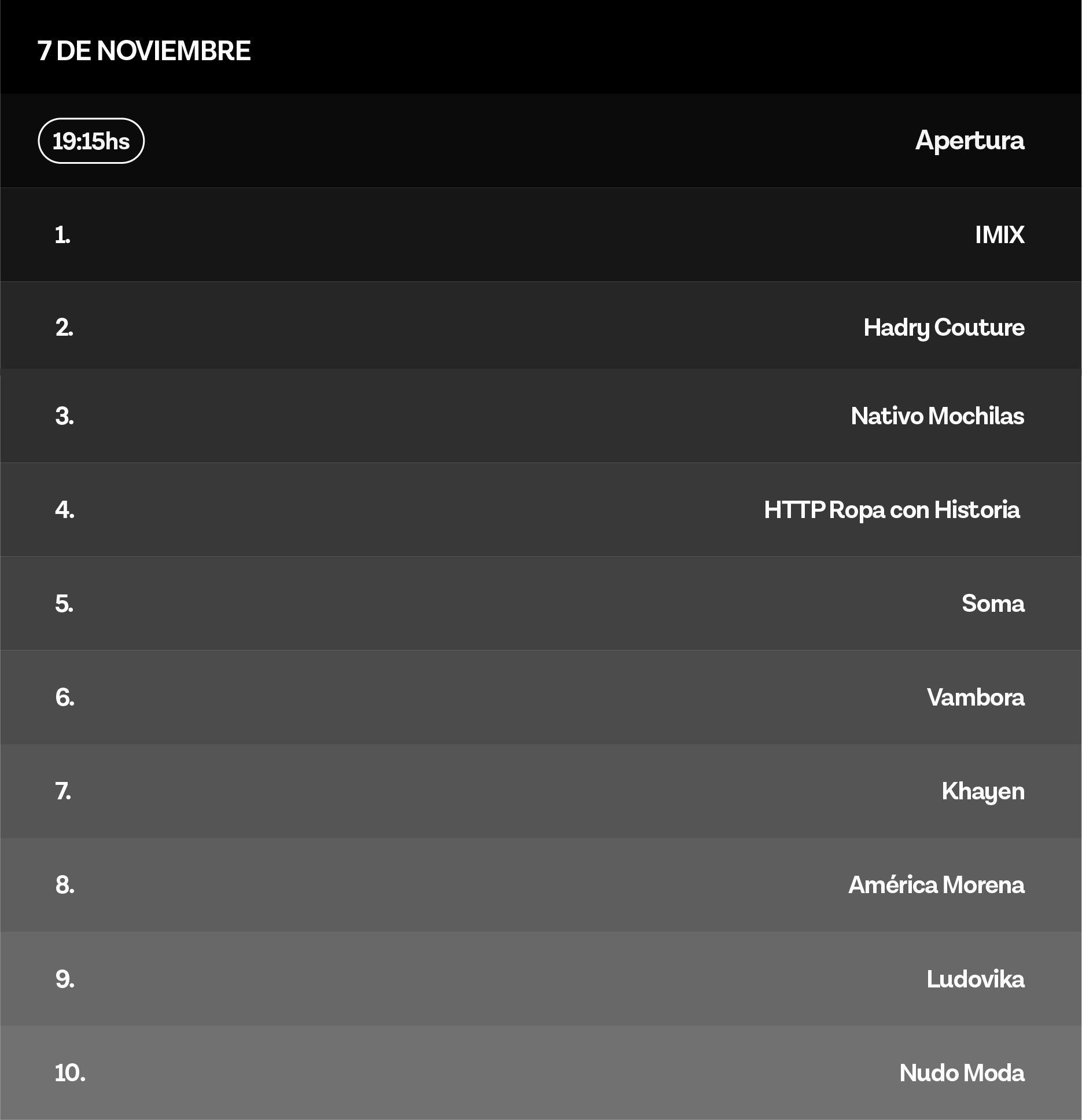Select the 7 DE NOVIEMBRE header

[144, 51]
